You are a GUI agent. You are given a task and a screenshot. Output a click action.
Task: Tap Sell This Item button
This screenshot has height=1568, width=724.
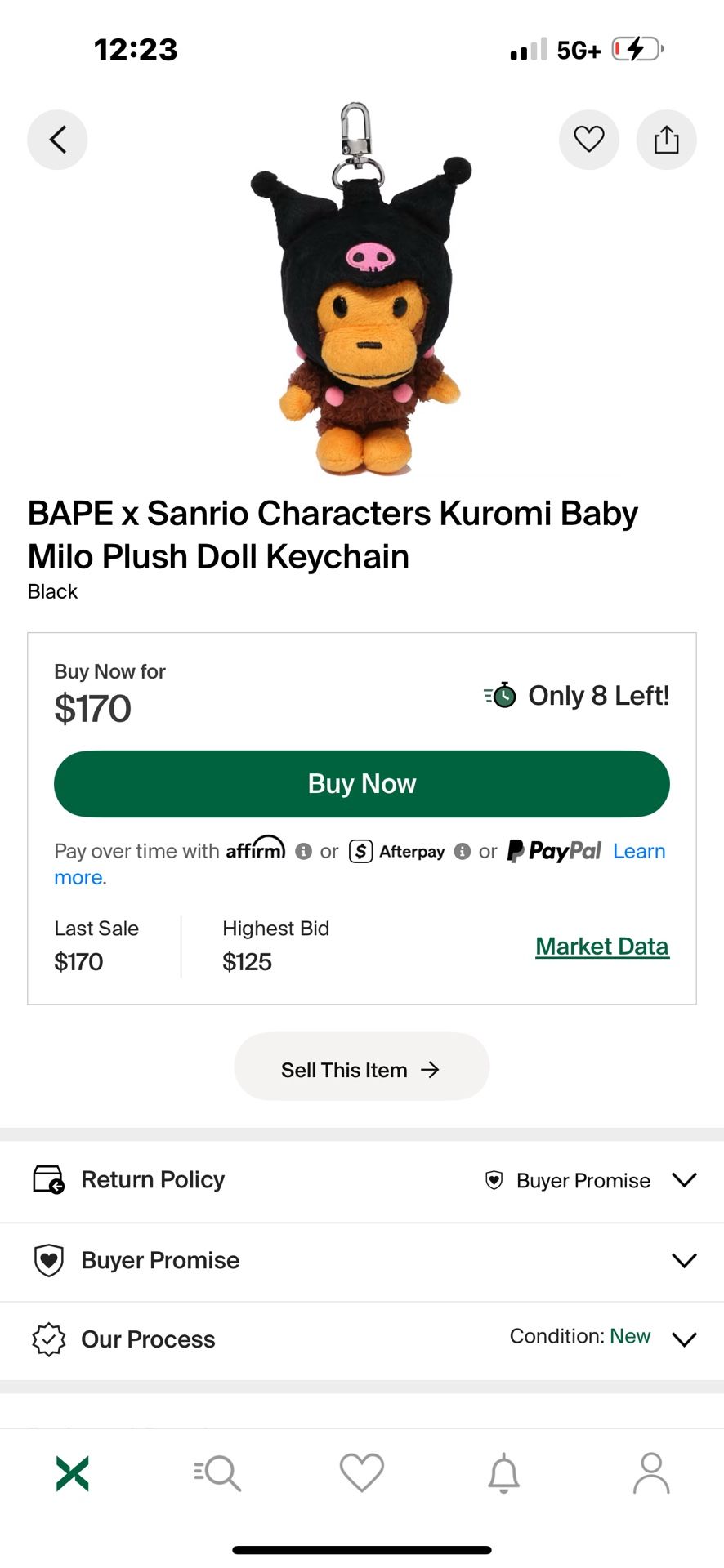(x=361, y=1070)
